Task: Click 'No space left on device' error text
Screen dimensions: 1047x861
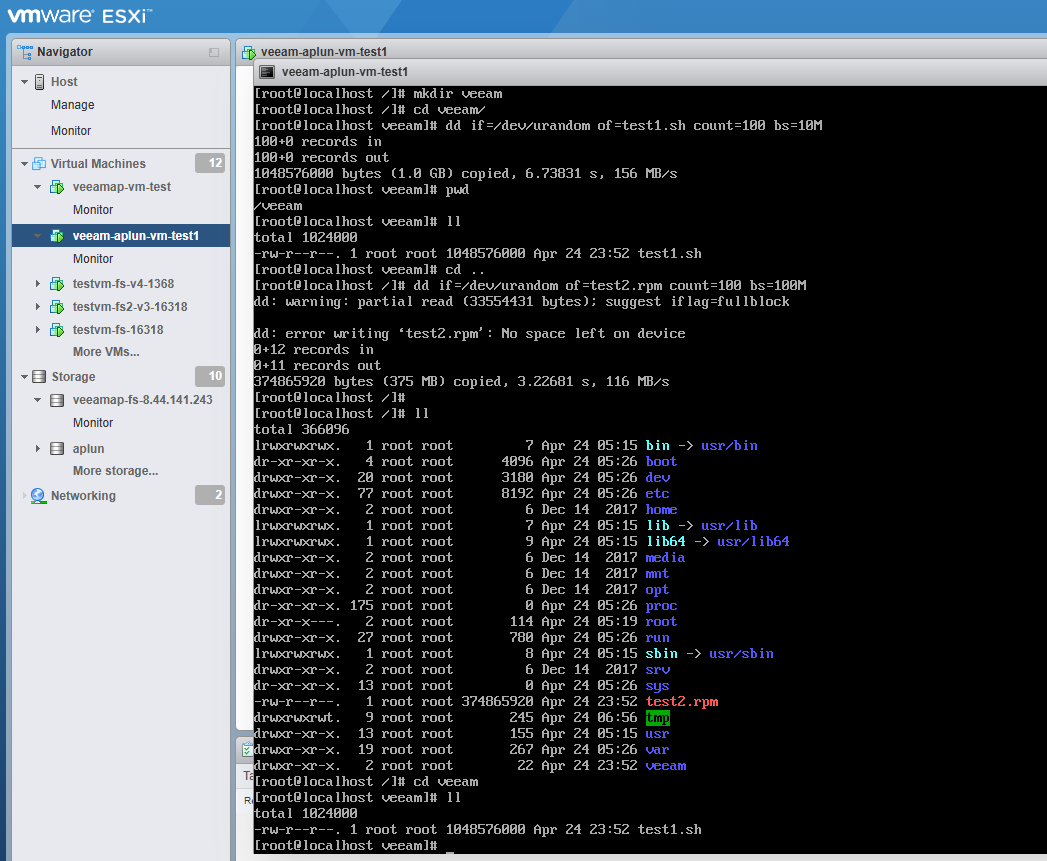Action: pyautogui.click(x=593, y=333)
